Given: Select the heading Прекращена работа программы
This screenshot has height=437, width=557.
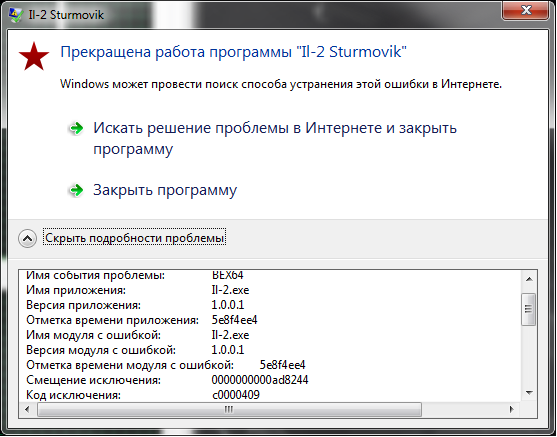Looking at the screenshot, I should 233,52.
